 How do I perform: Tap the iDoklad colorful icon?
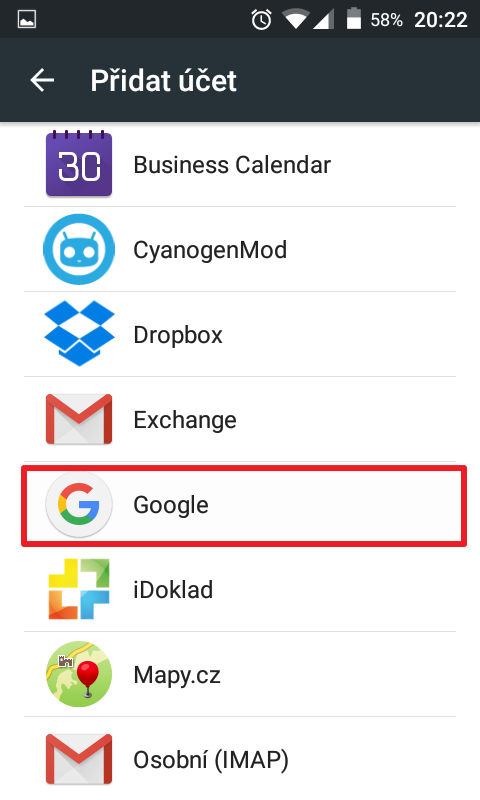tap(79, 589)
